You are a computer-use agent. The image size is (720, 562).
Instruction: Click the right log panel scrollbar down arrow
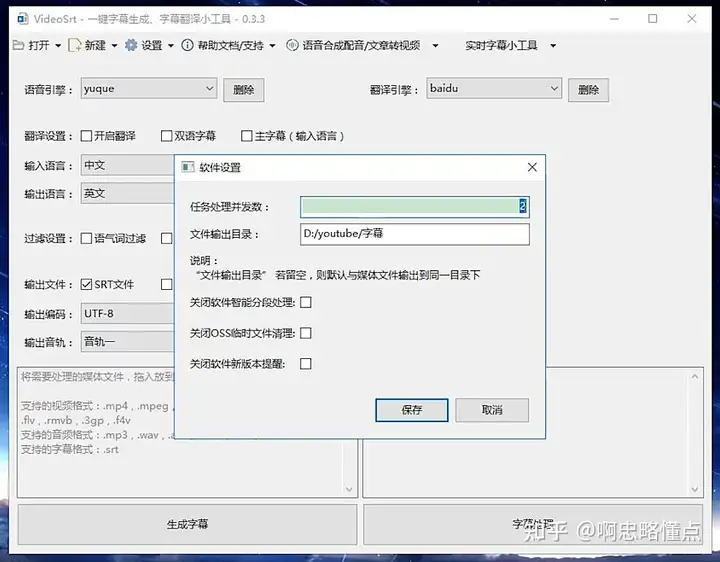[695, 489]
